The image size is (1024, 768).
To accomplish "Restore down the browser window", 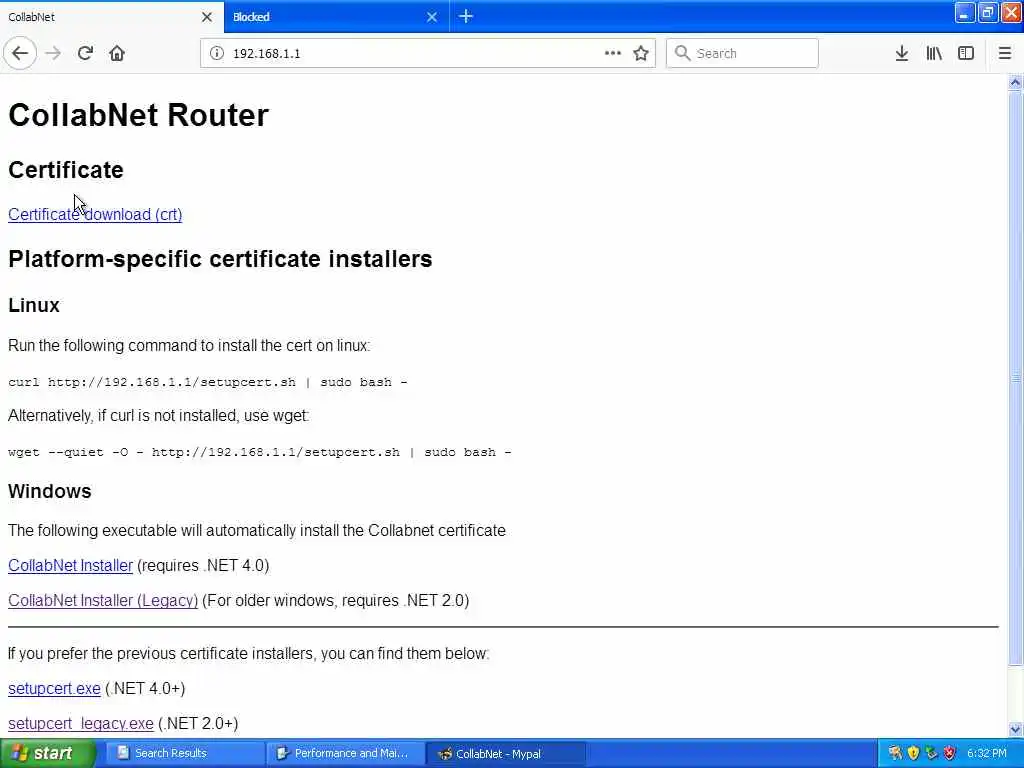I will tap(988, 12).
